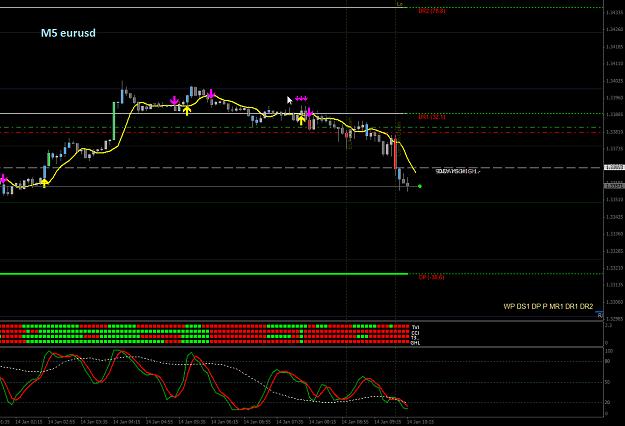Image resolution: width=625 pixels, height=426 pixels.
Task: Click the 14 Jan 04:55 time label
Action: (x=159, y=422)
